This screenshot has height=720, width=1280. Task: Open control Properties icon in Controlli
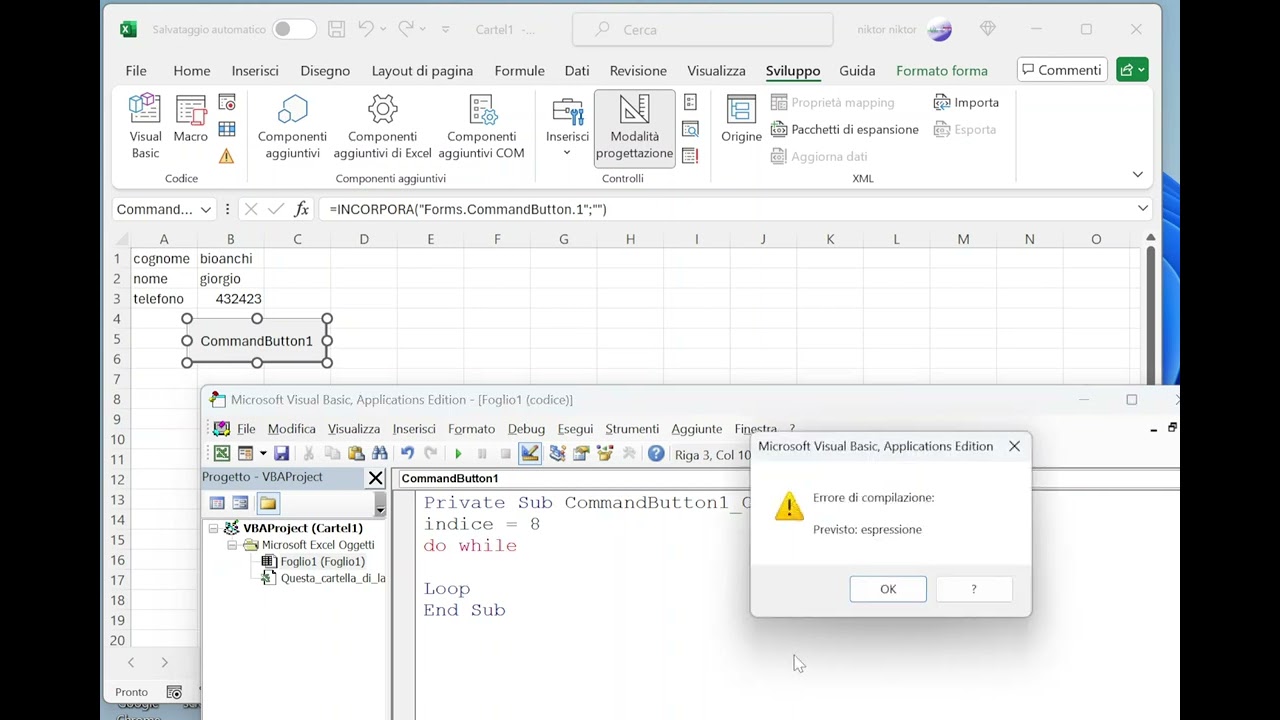(x=690, y=103)
